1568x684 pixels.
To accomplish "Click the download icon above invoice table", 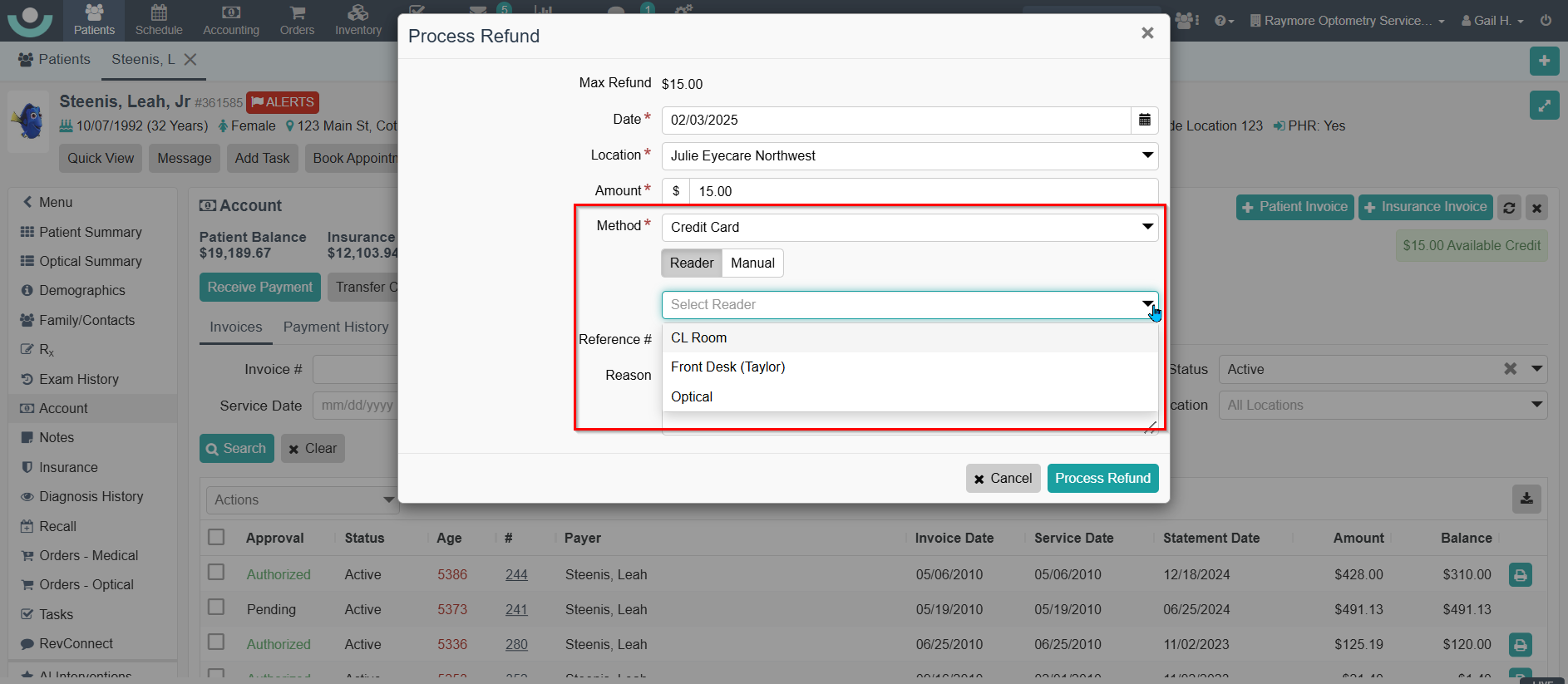I will [x=1526, y=499].
